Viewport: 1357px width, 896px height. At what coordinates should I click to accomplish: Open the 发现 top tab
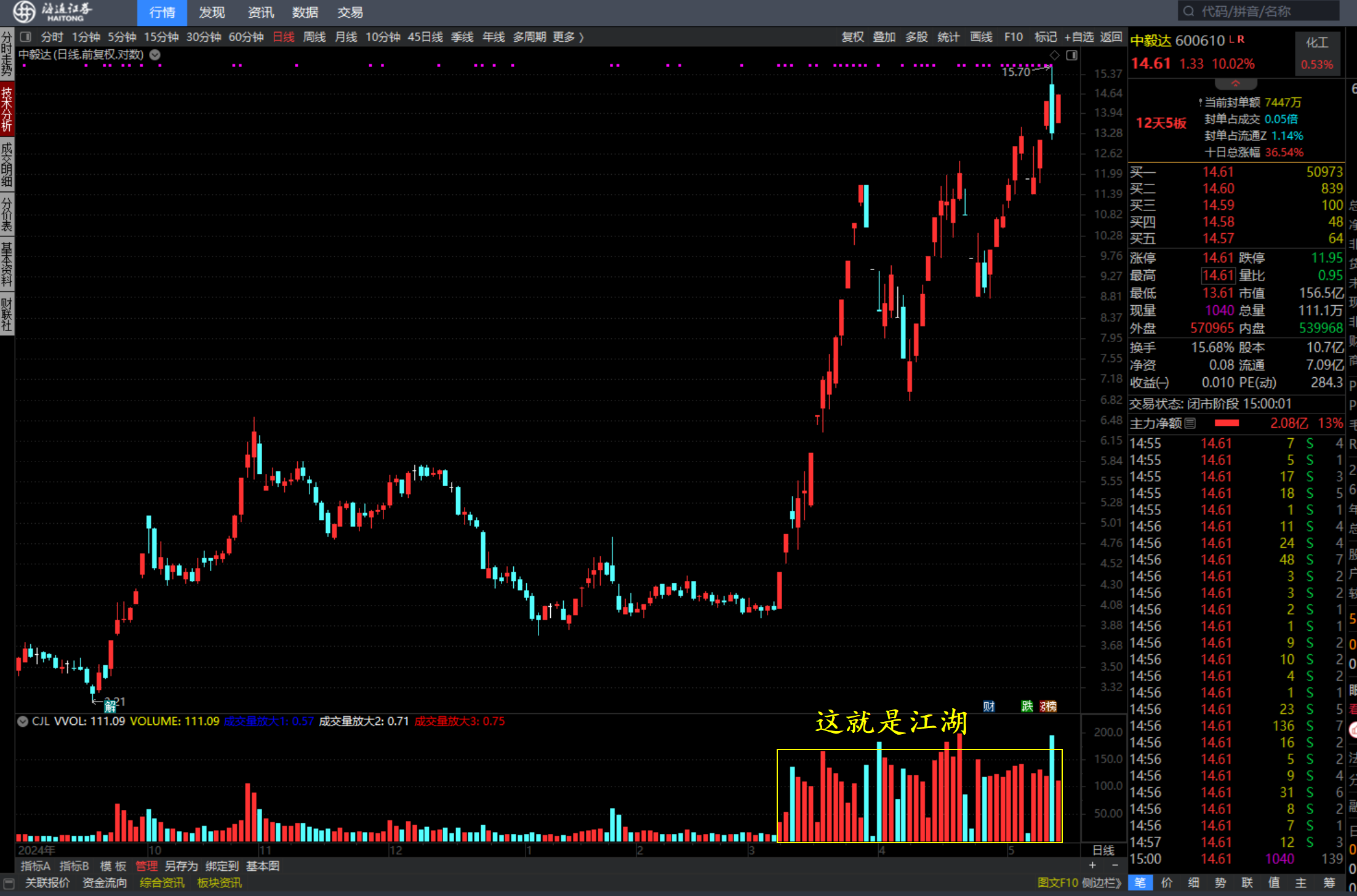coord(212,12)
